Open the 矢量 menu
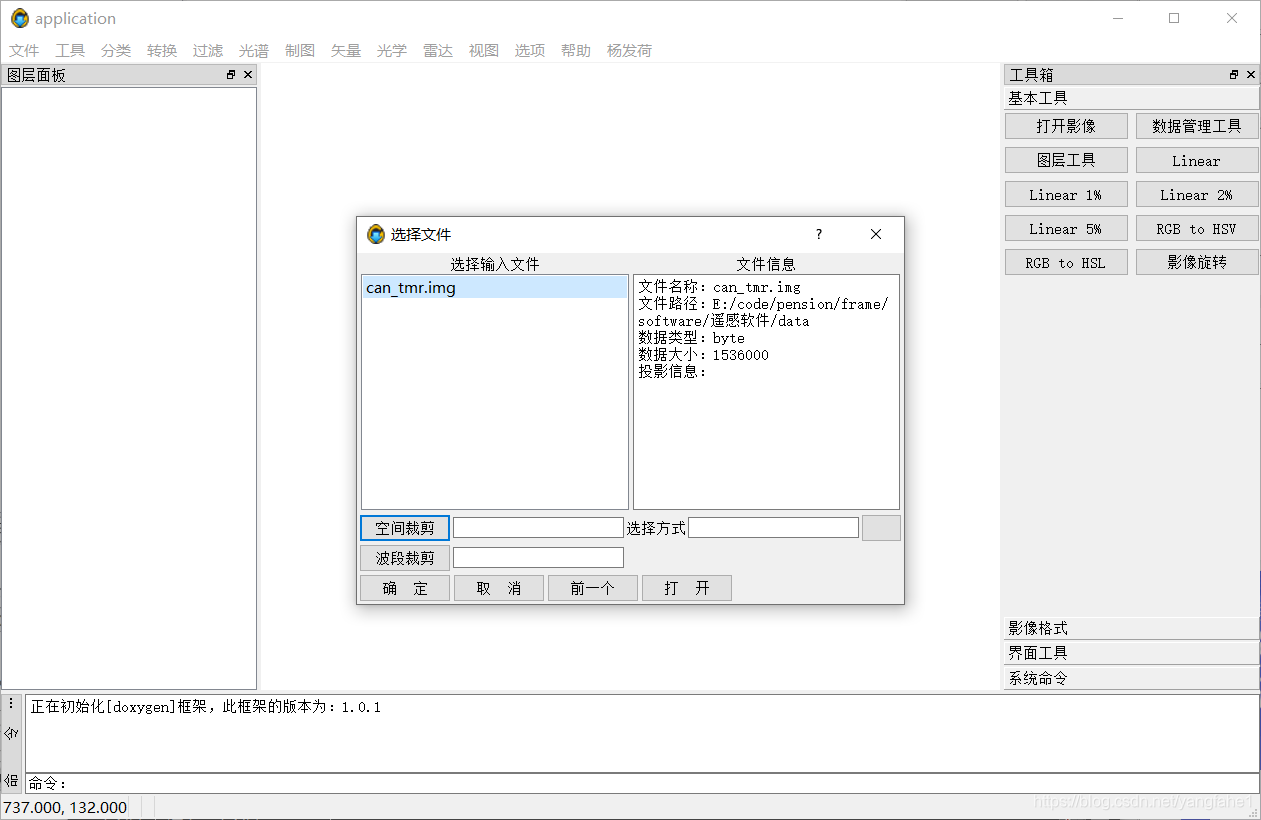Viewport: 1261px width, 820px height. 346,51
